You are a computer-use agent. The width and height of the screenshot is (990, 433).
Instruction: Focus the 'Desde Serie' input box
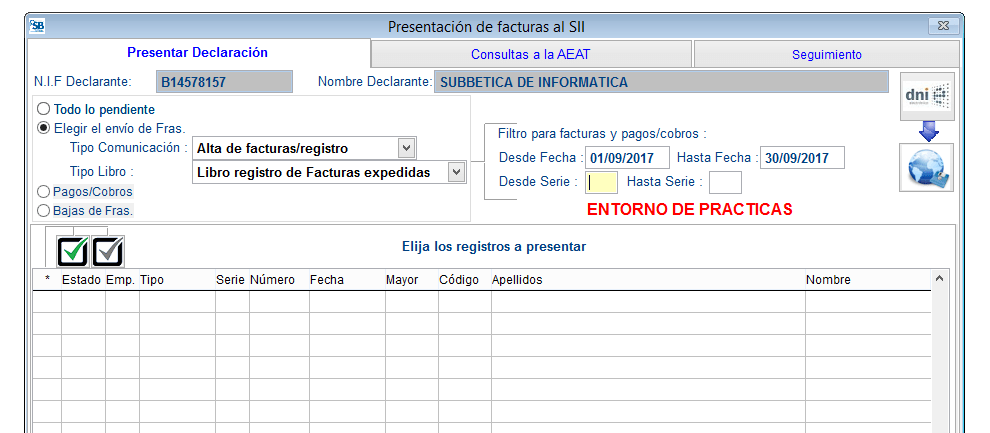(602, 182)
